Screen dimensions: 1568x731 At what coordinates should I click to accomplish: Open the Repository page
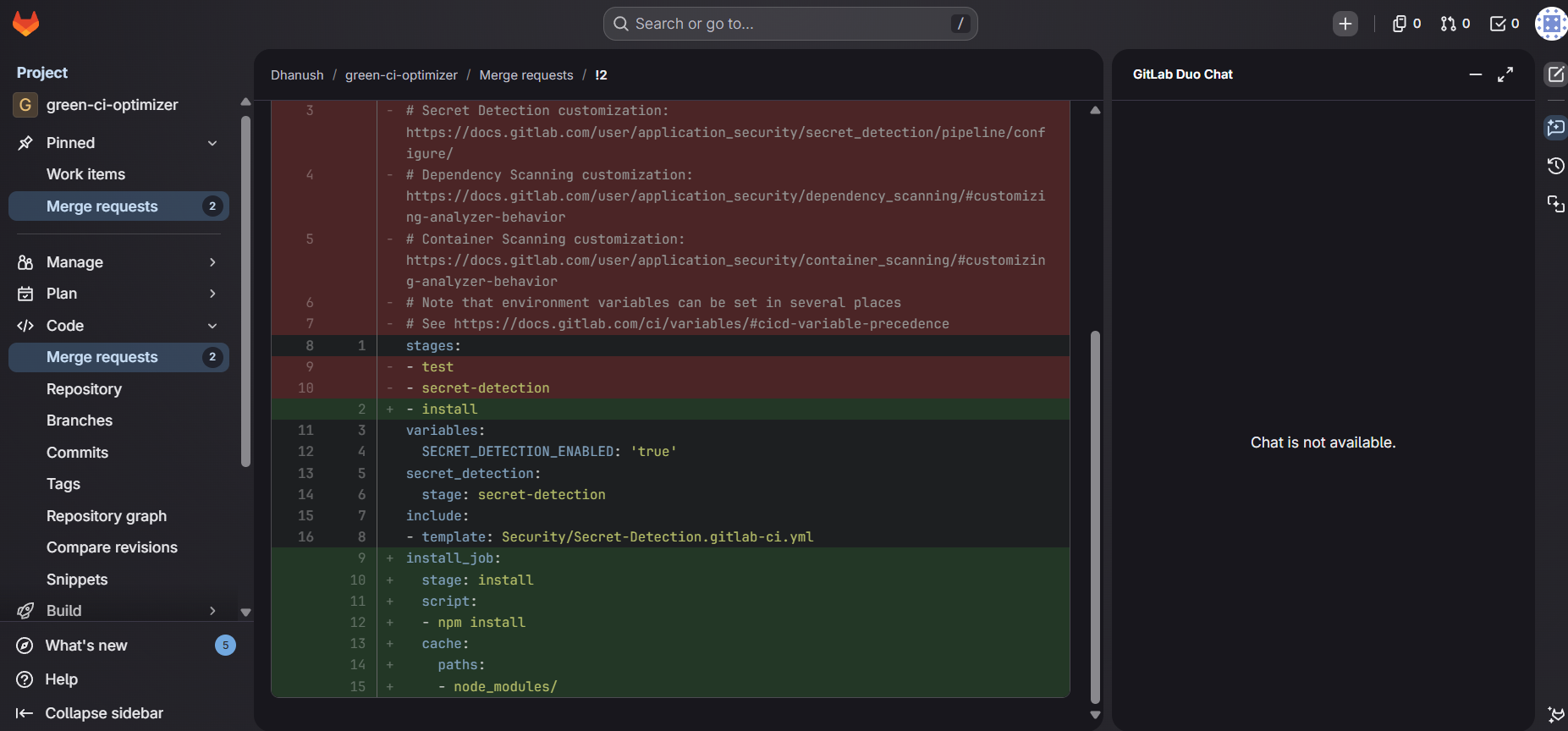[118, 389]
